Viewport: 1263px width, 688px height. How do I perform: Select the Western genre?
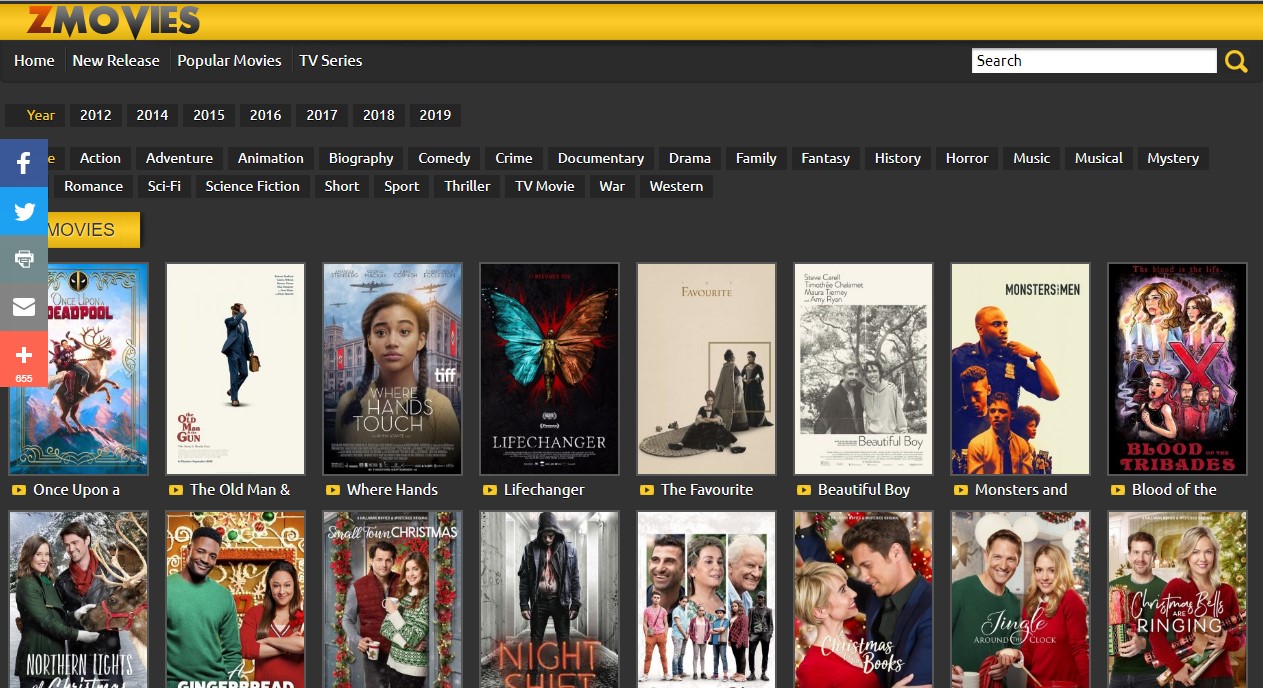[x=677, y=186]
